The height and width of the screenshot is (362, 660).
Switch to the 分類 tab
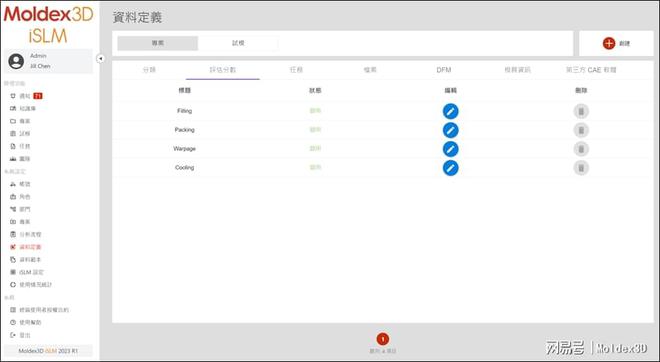[149, 70]
